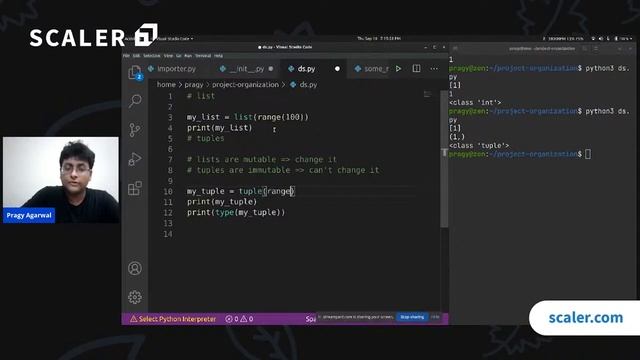The image size is (640, 360).
Task: Open the File menu
Action: point(126,56)
